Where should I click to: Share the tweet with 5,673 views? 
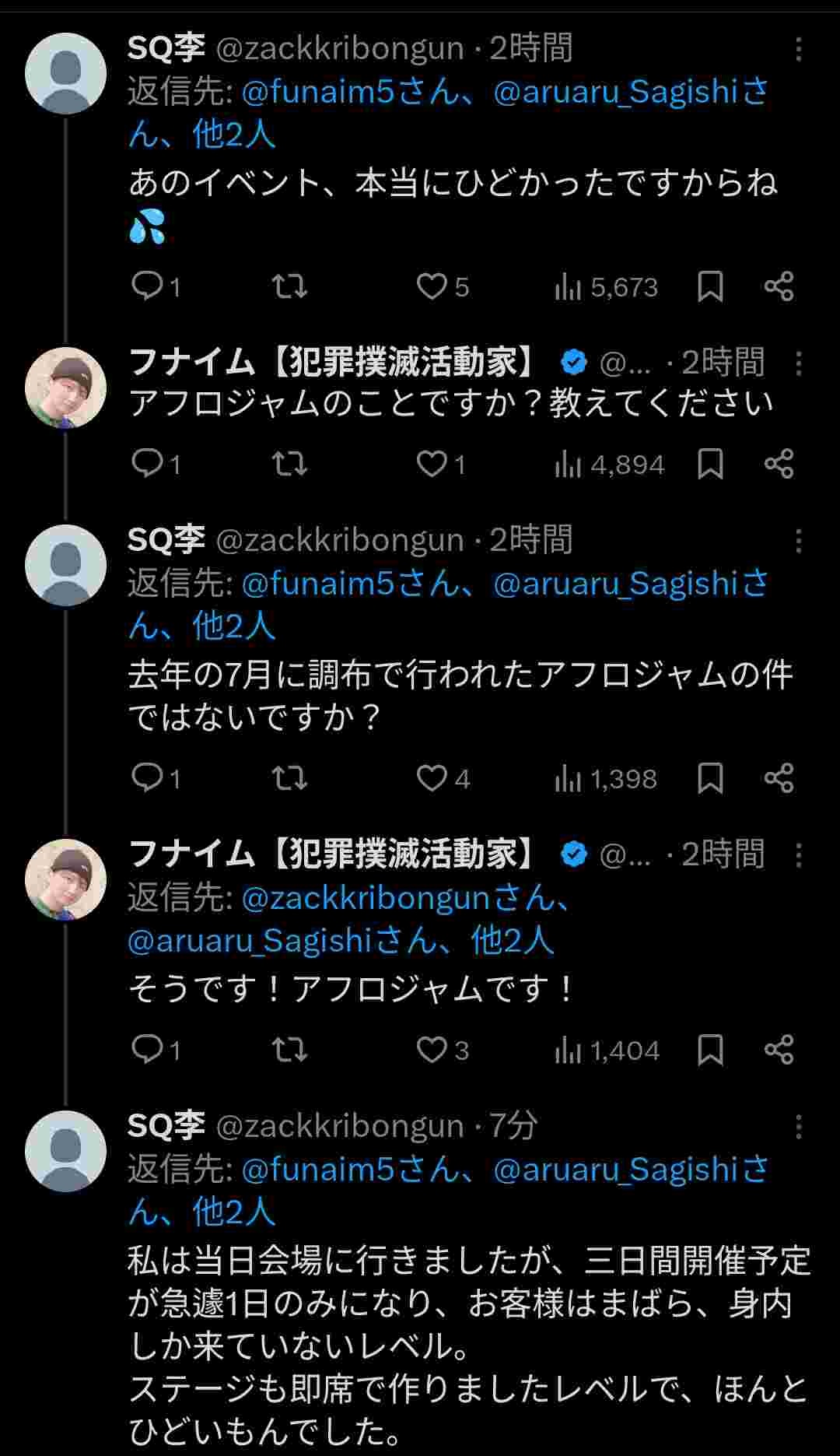click(779, 286)
